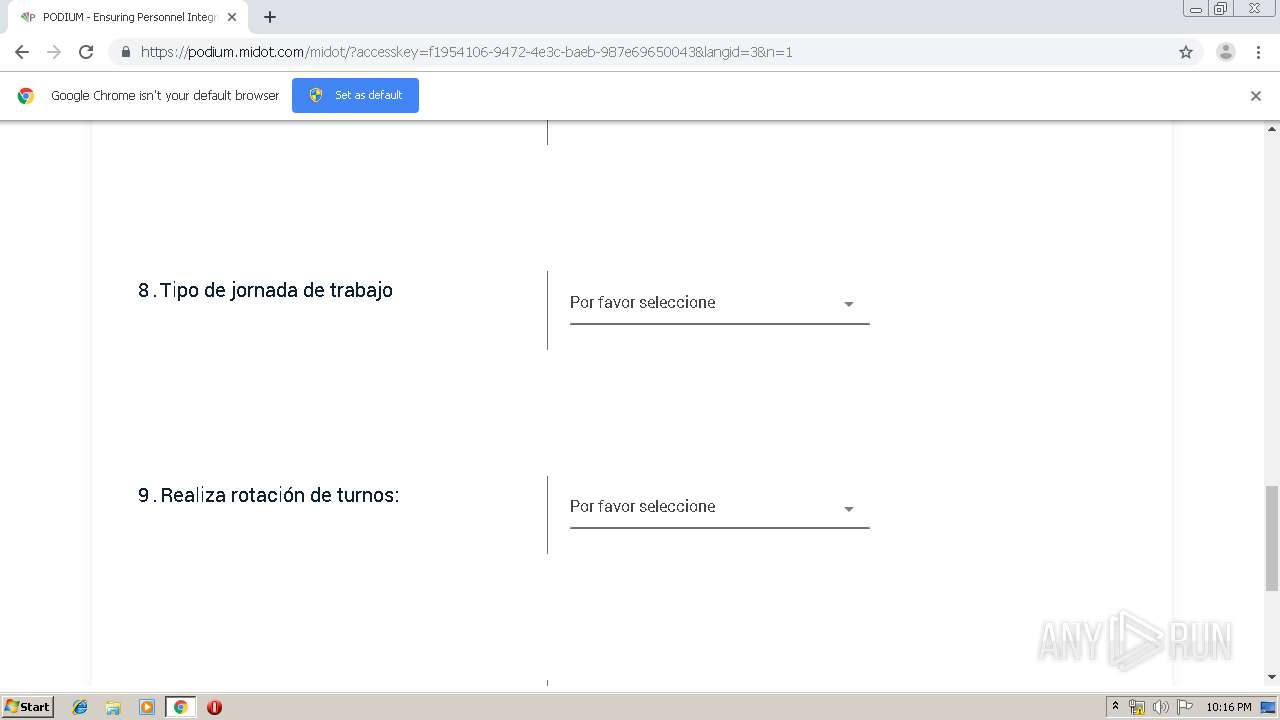Viewport: 1280px width, 720px height.
Task: Switch to the PODIUM tab
Action: click(x=128, y=17)
